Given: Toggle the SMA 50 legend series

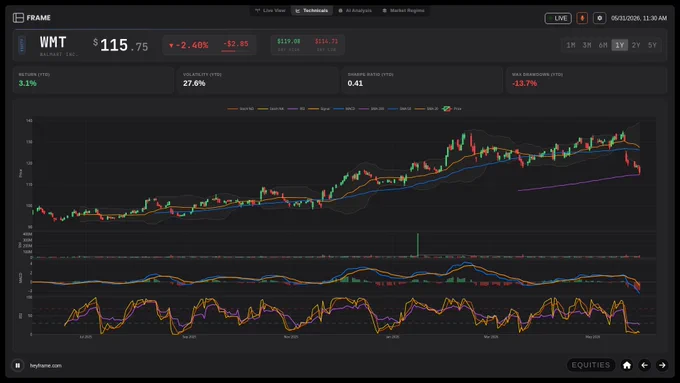Looking at the screenshot, I should [x=399, y=109].
